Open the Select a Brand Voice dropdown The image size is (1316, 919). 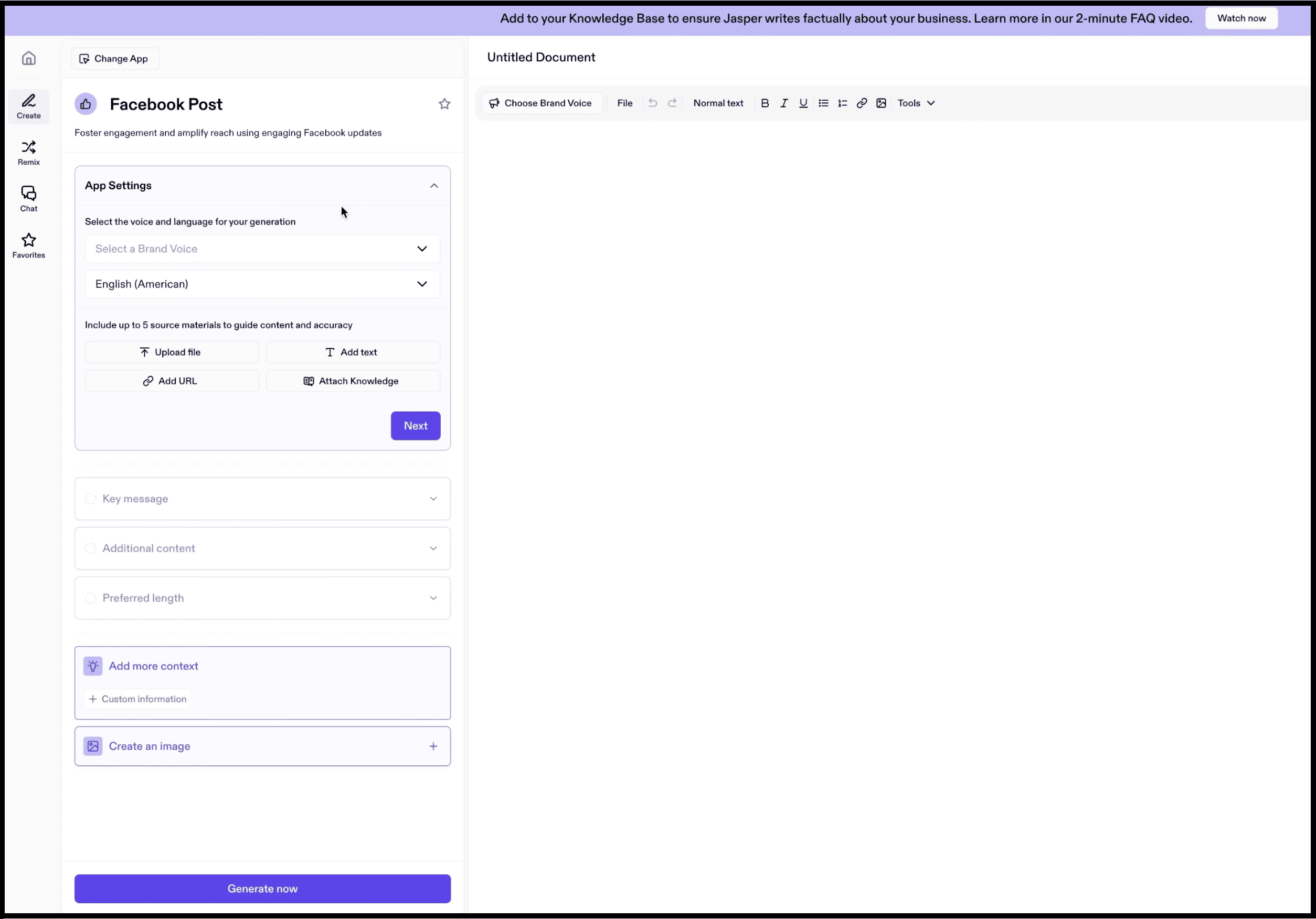[262, 249]
